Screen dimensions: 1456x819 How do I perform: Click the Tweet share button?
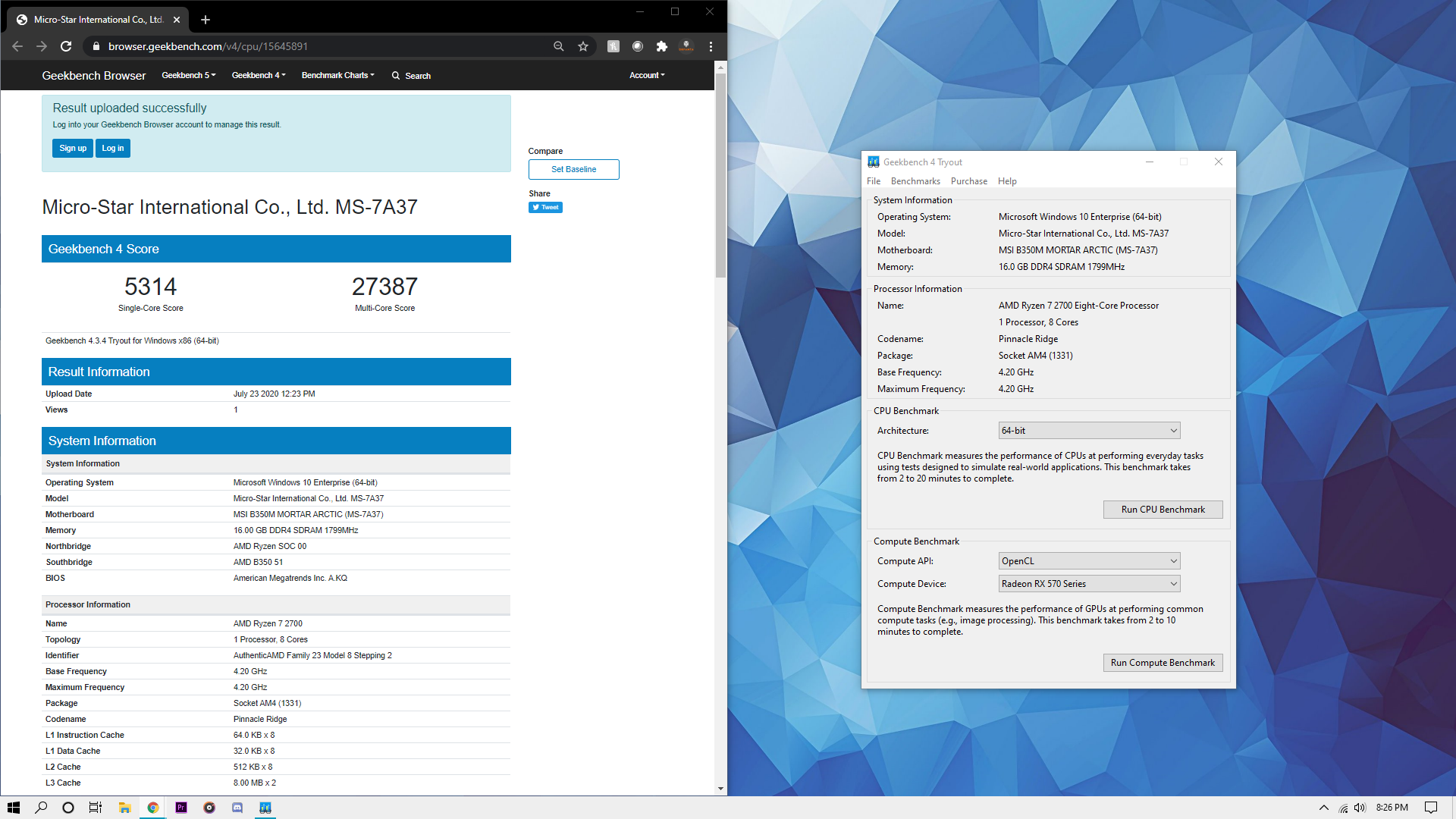(x=545, y=207)
